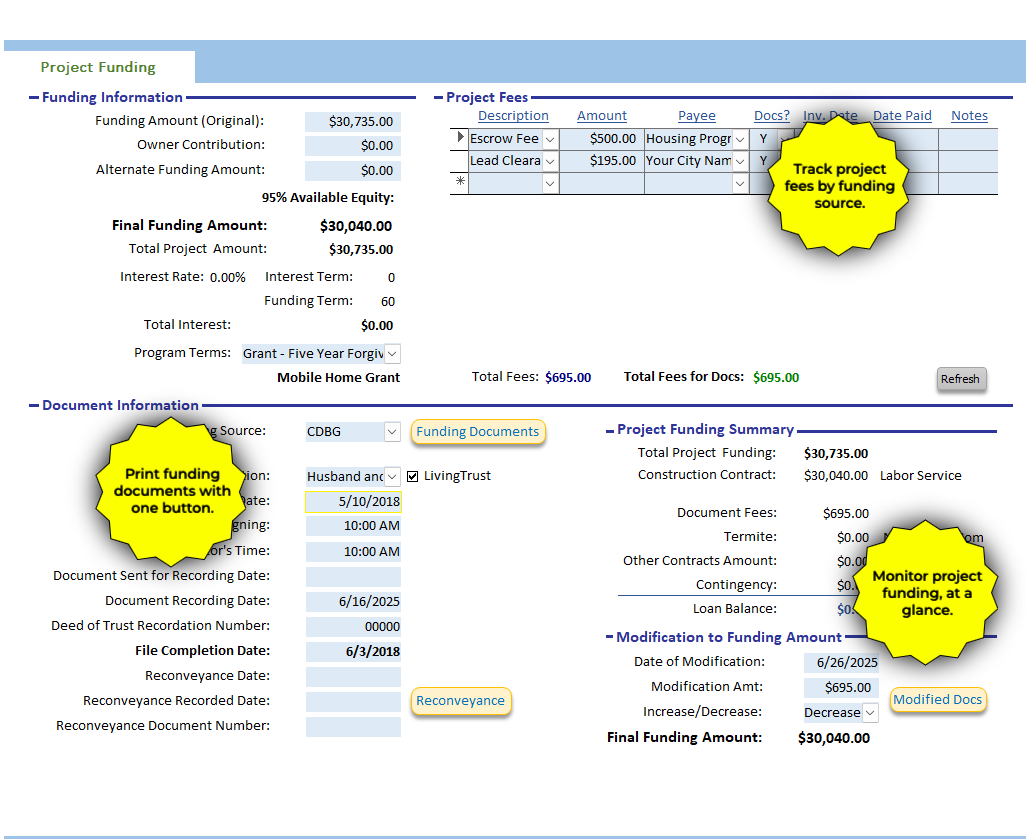Open the Husband and vesting dropdown

click(x=392, y=476)
